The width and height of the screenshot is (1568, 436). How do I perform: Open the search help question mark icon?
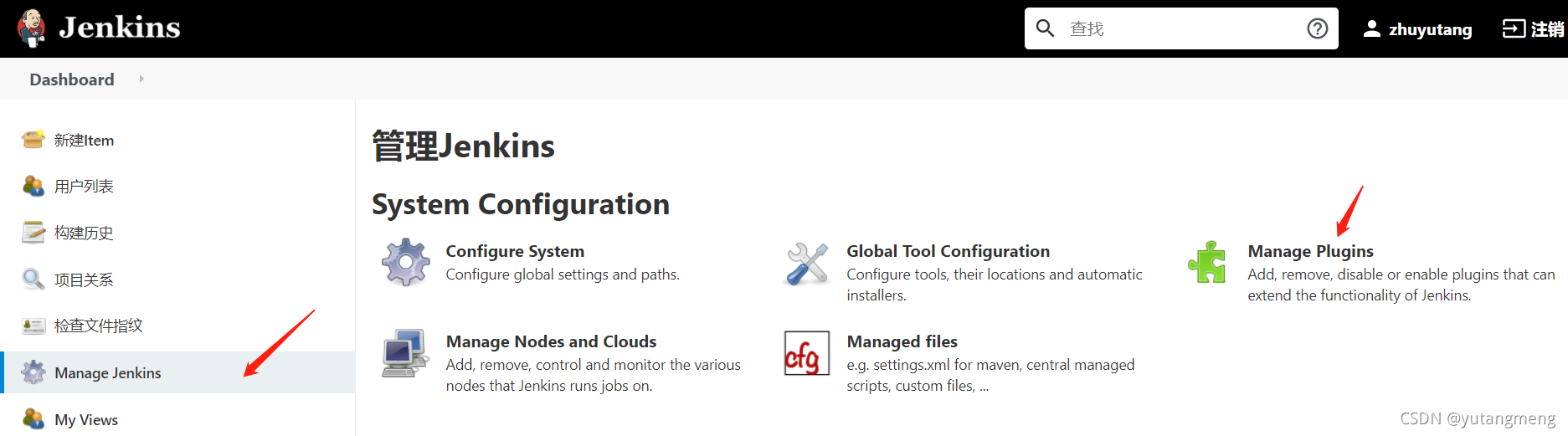(x=1317, y=28)
